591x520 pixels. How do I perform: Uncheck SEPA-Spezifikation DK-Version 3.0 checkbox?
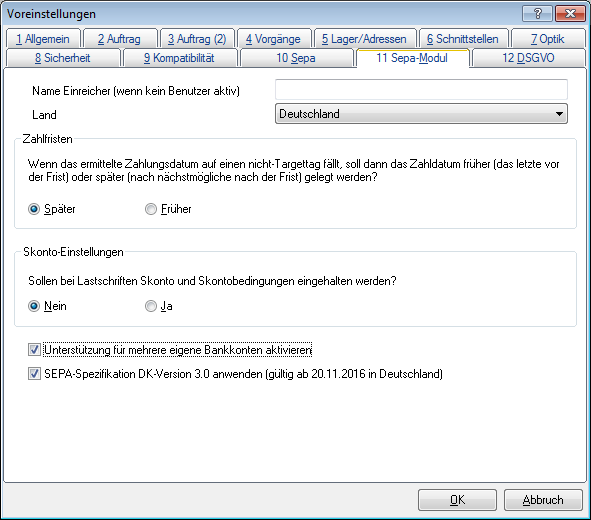(x=34, y=374)
